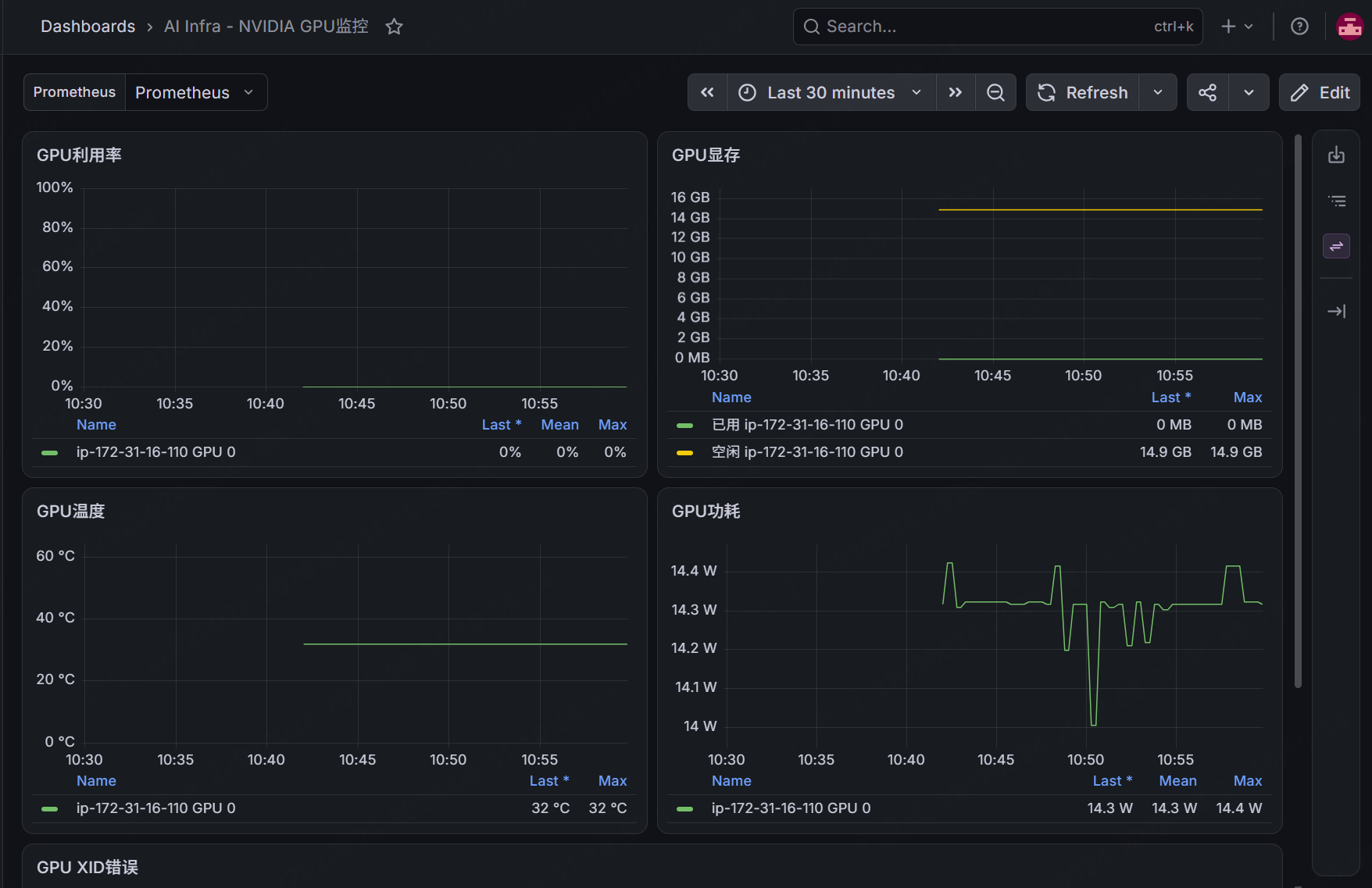Shift time range forward
1372x888 pixels.
click(x=956, y=92)
